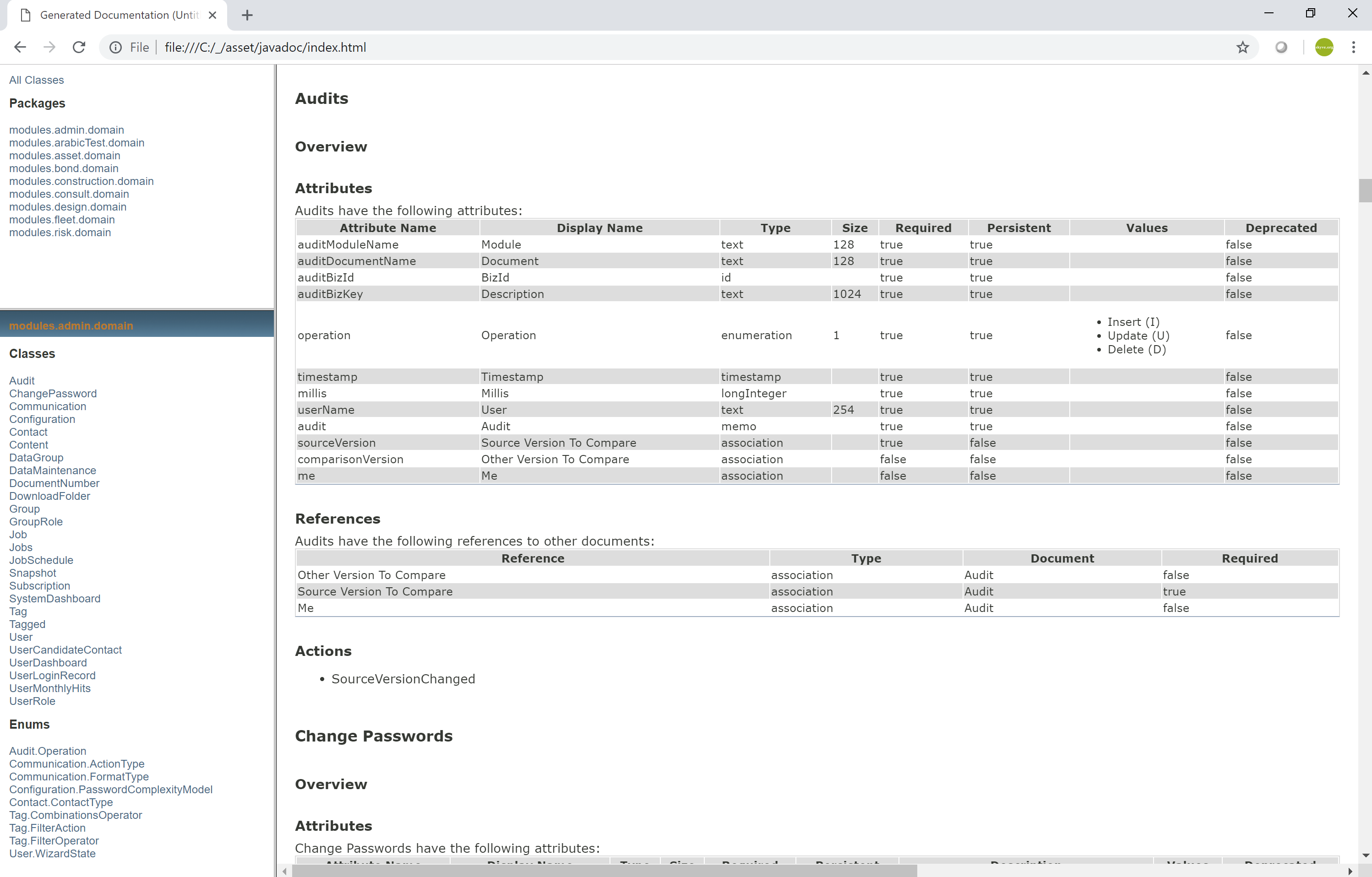Go back to the previous page
This screenshot has width=1372, height=877.
[20, 47]
